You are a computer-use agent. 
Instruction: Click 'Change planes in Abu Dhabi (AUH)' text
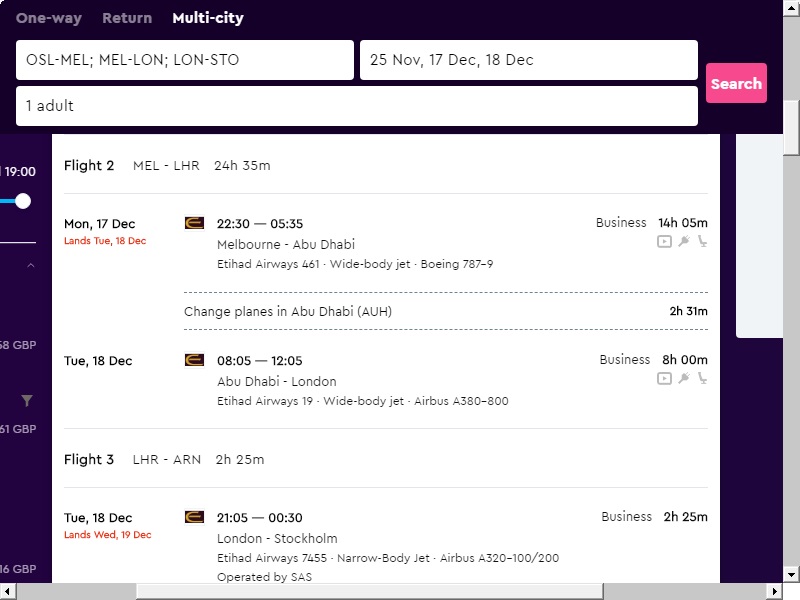click(x=288, y=312)
